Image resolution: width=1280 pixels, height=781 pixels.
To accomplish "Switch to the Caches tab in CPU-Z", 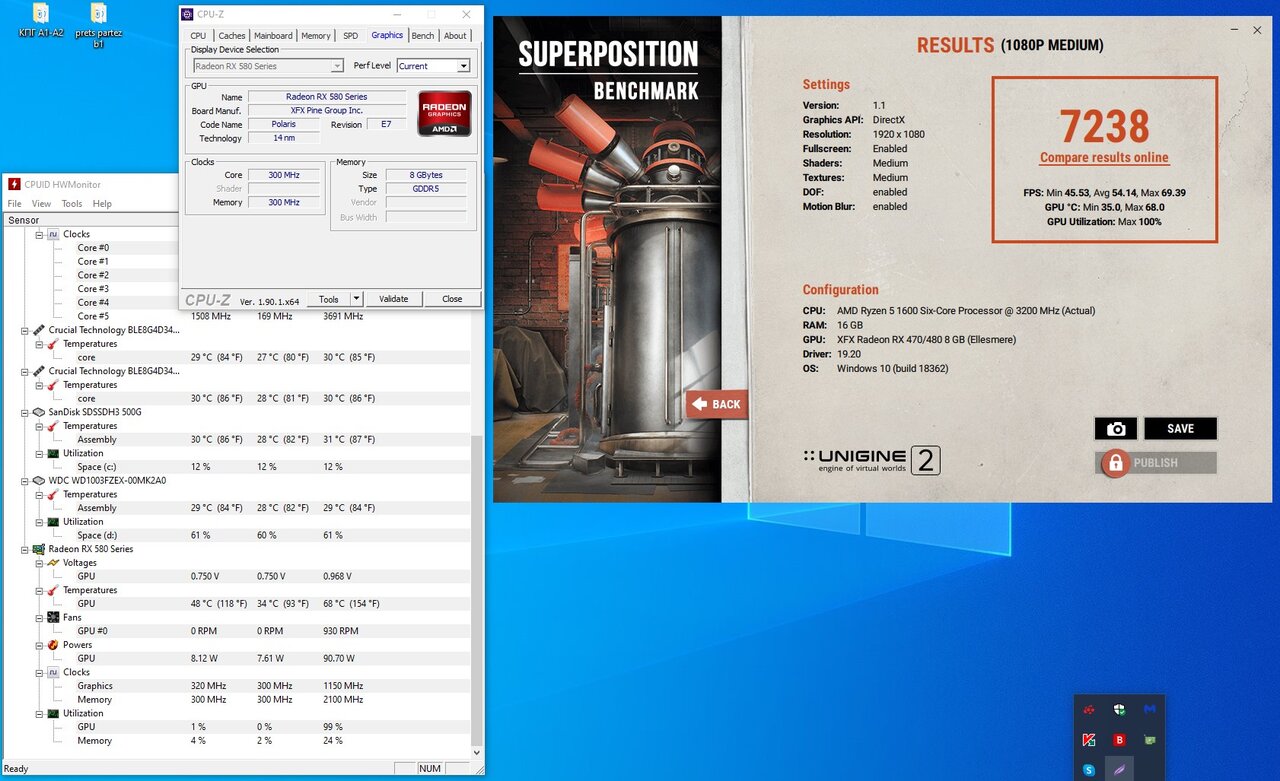I will pos(232,35).
